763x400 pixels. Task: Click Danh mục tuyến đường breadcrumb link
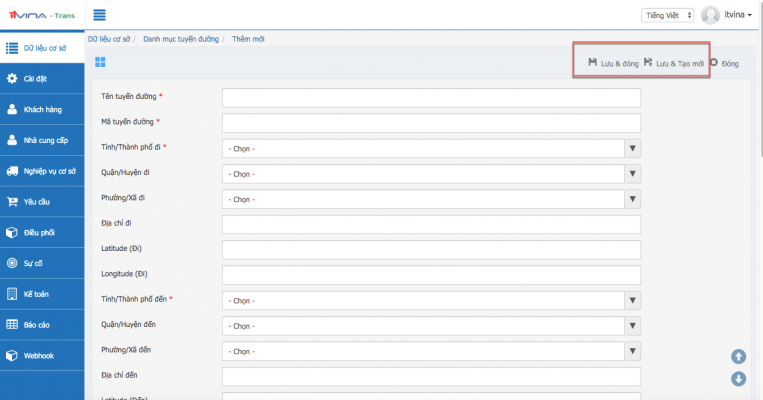[x=179, y=37]
